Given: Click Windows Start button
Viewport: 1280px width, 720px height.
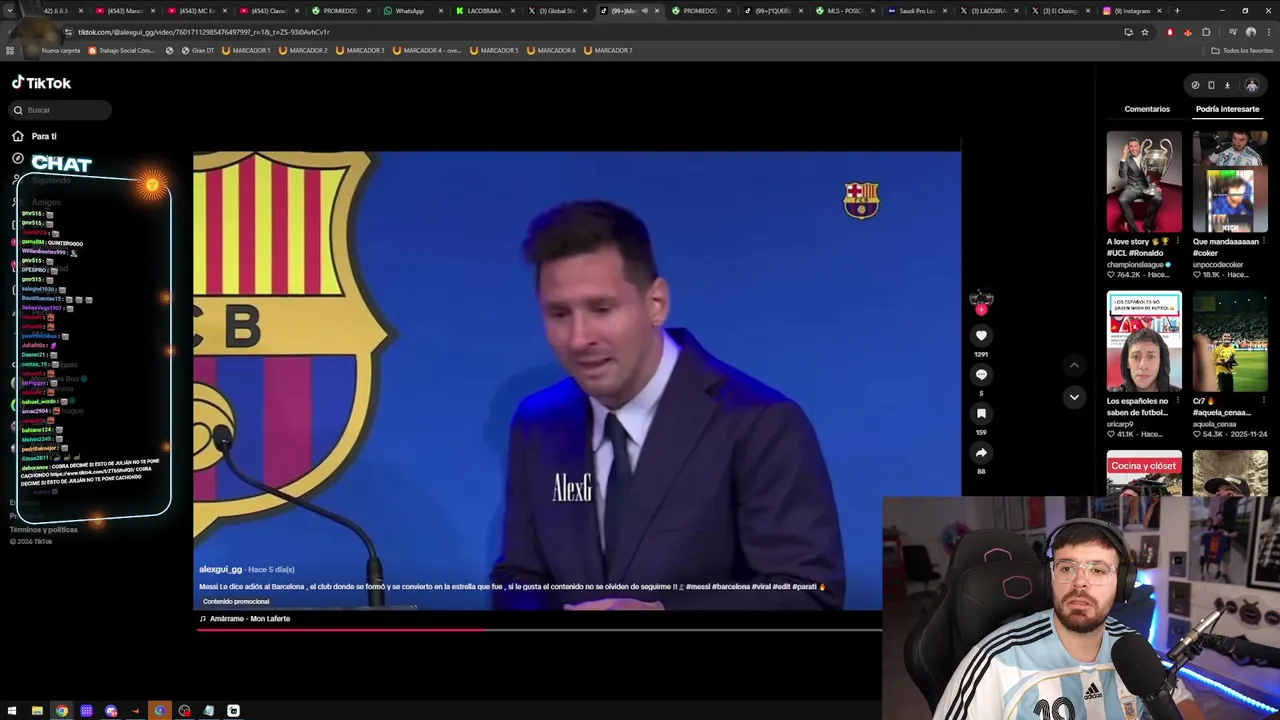Looking at the screenshot, I should (12, 711).
